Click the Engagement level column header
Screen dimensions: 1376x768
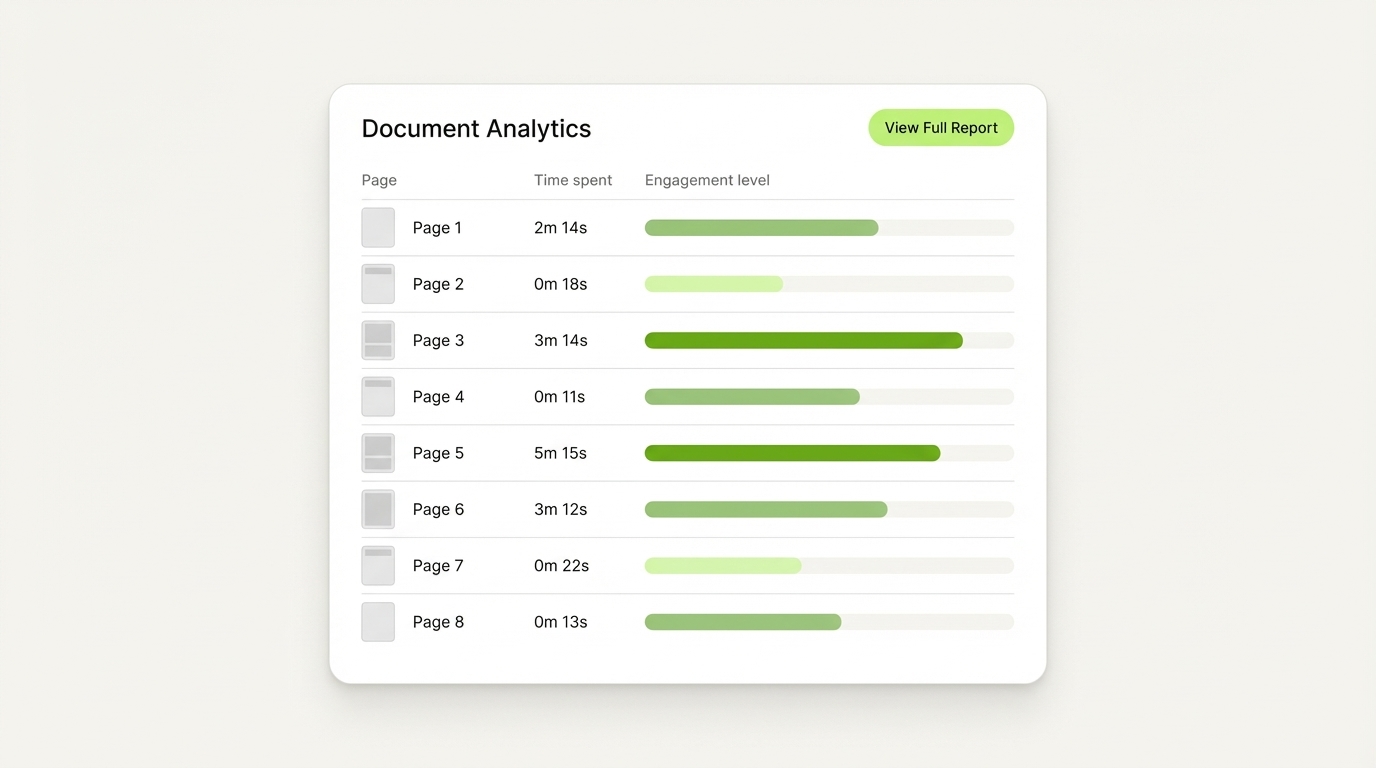707,180
